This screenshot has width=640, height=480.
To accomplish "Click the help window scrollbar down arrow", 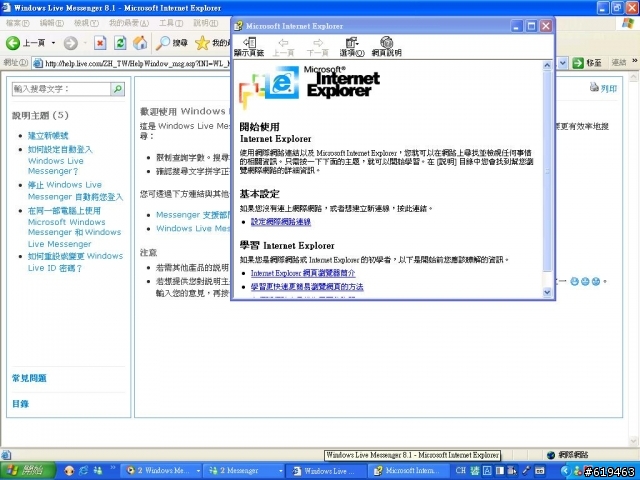I will [547, 292].
